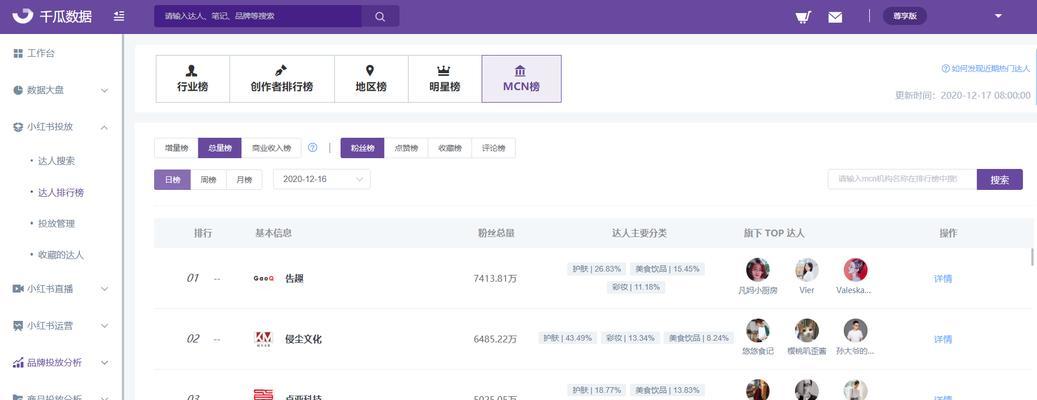Open the 告趣 organization name

[294, 278]
